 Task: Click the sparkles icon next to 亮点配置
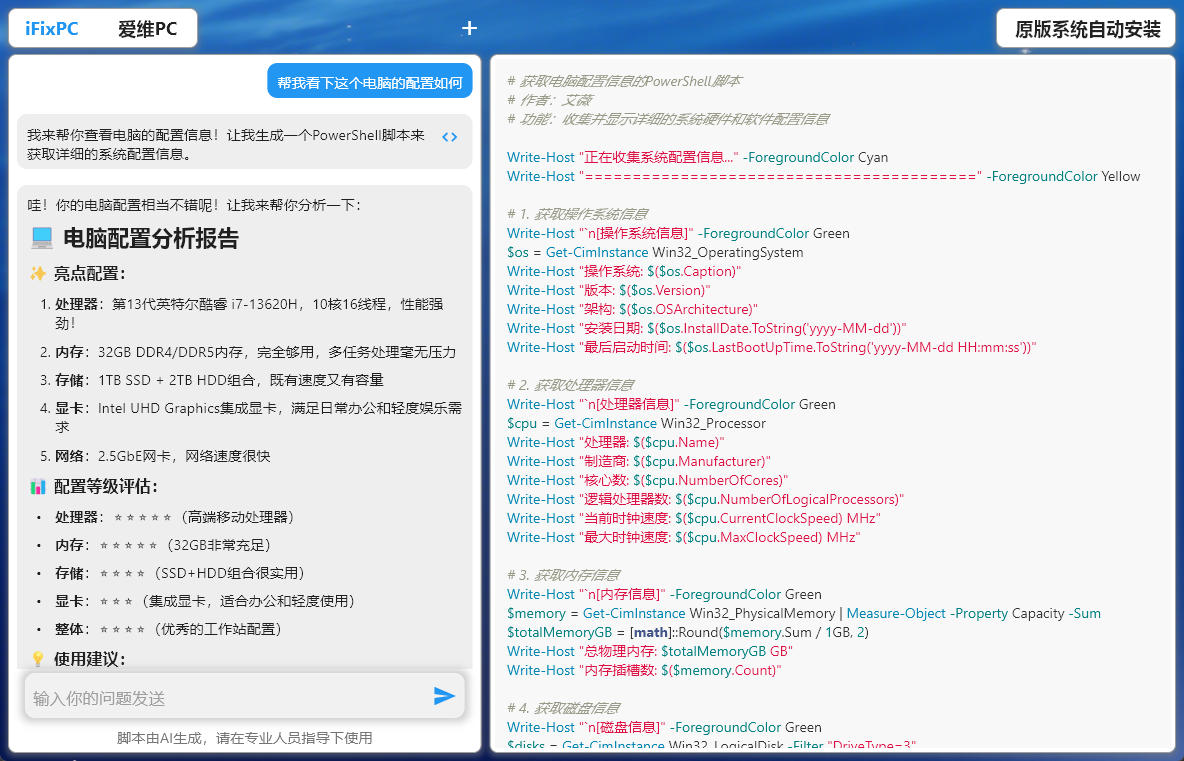[38, 274]
